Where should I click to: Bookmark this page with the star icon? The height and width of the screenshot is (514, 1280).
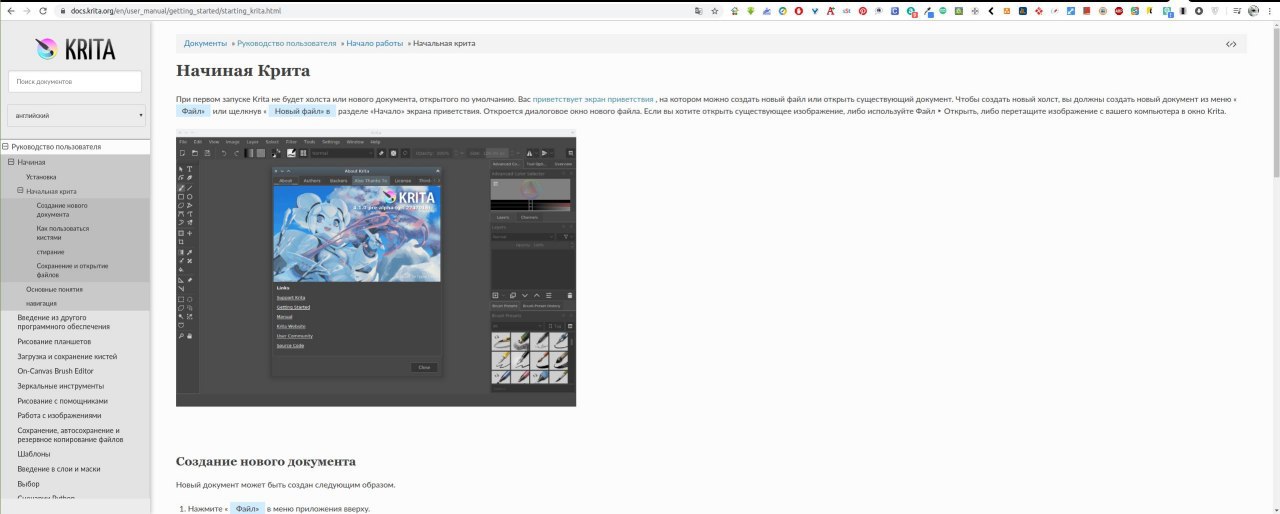714,10
